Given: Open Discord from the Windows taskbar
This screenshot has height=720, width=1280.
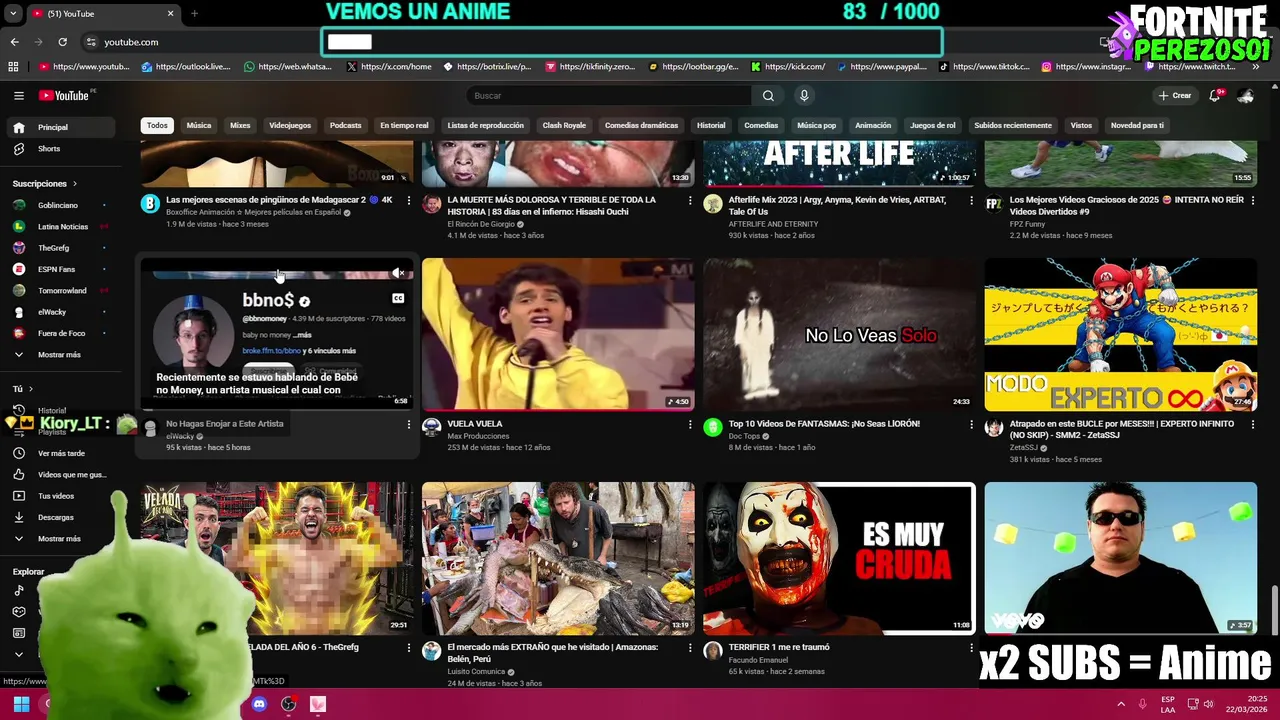Looking at the screenshot, I should click(259, 704).
